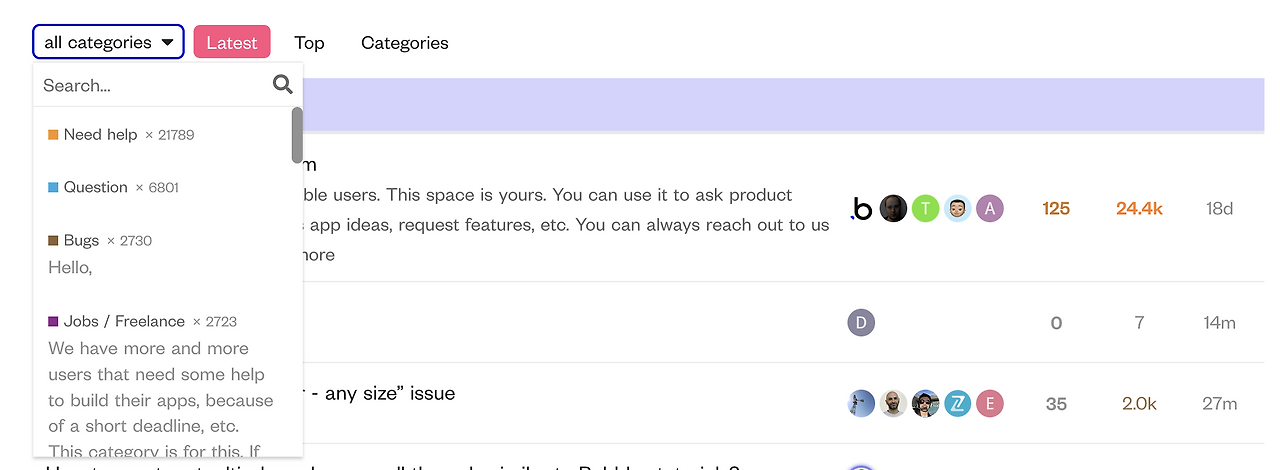Click the green 'T' user avatar
1280x470 pixels.
[x=925, y=208]
